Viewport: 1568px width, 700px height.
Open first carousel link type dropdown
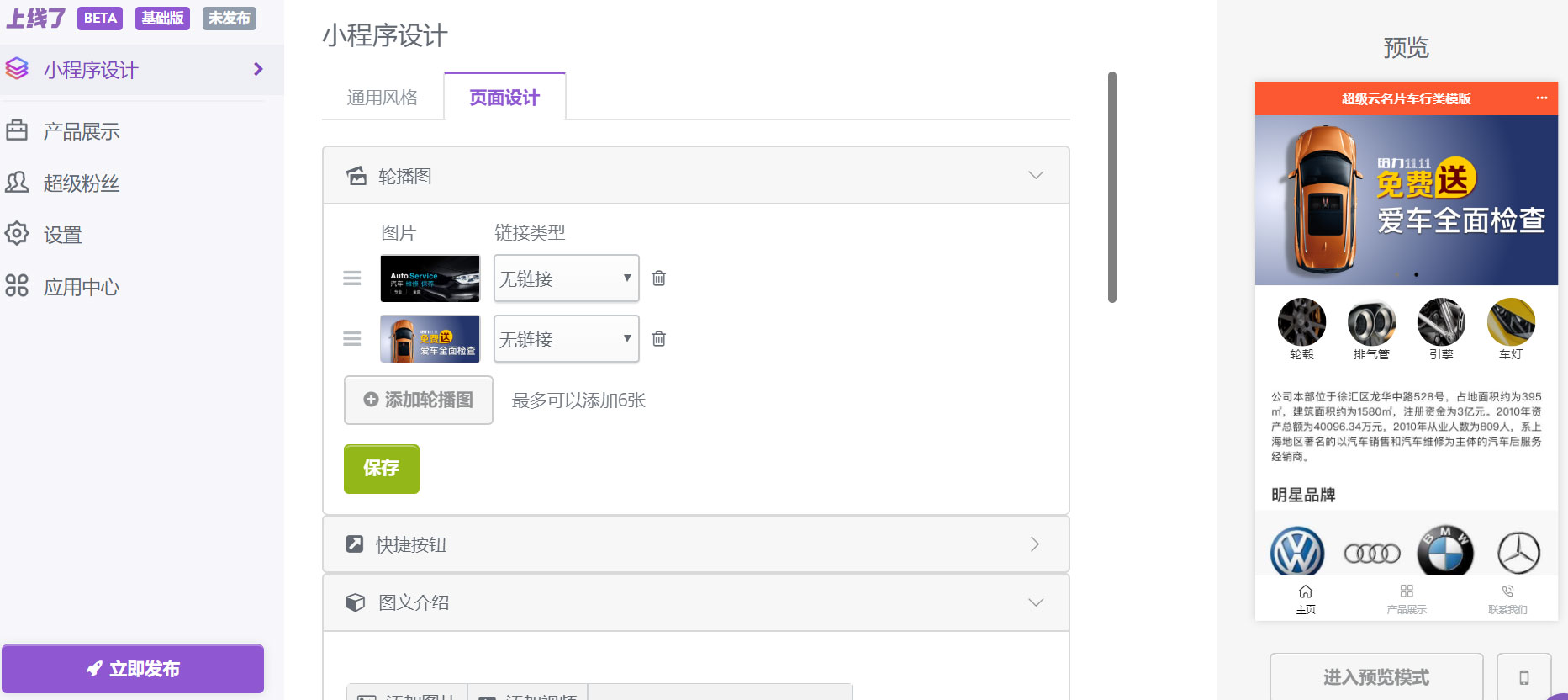pyautogui.click(x=566, y=278)
